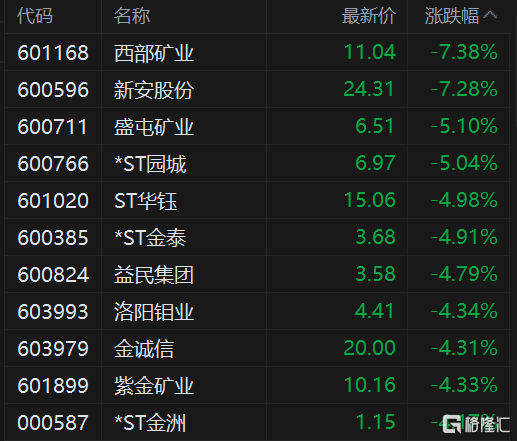Select stock code 603979
Screen dimensions: 517x441
pos(53,349)
